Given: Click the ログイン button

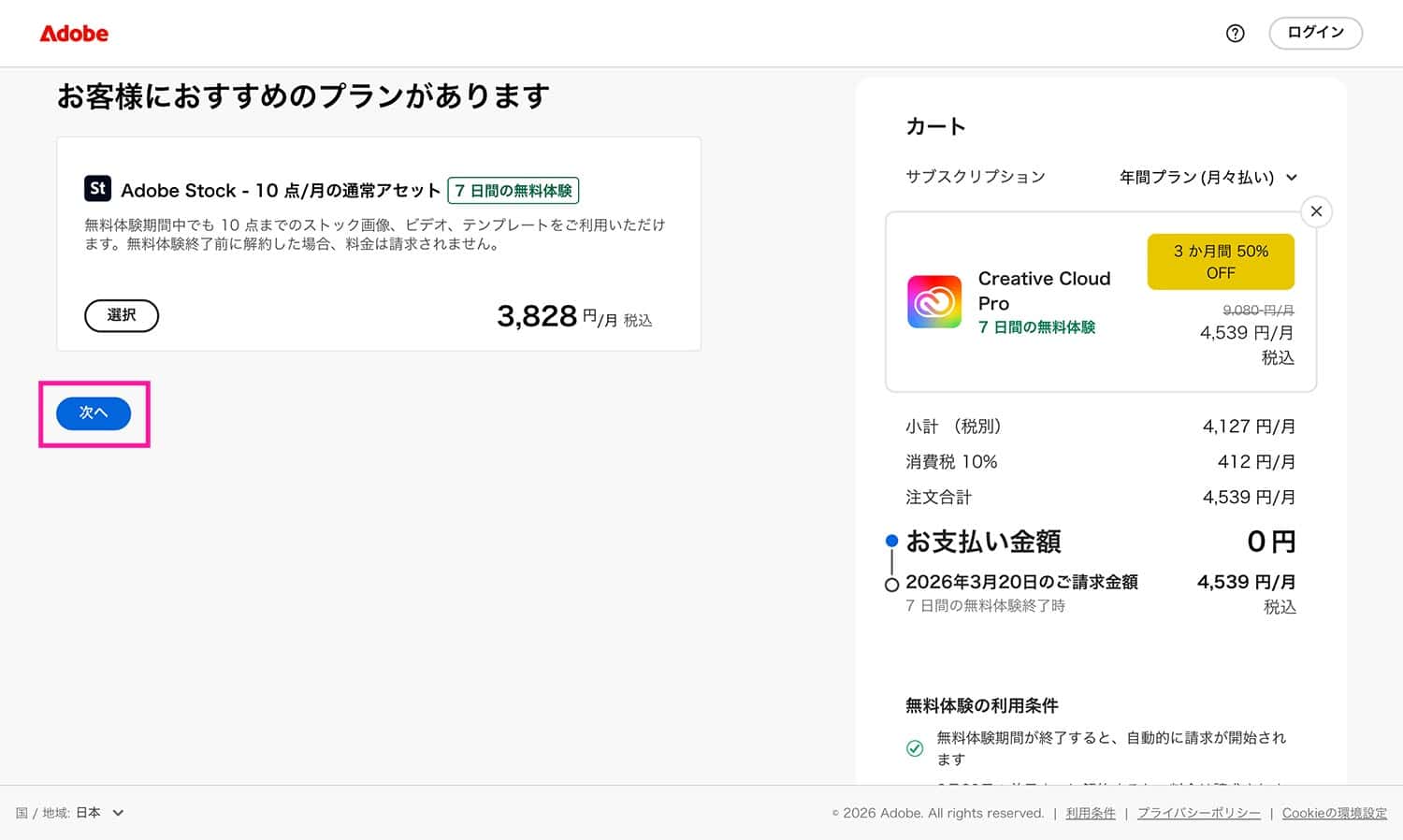Looking at the screenshot, I should click(1314, 33).
